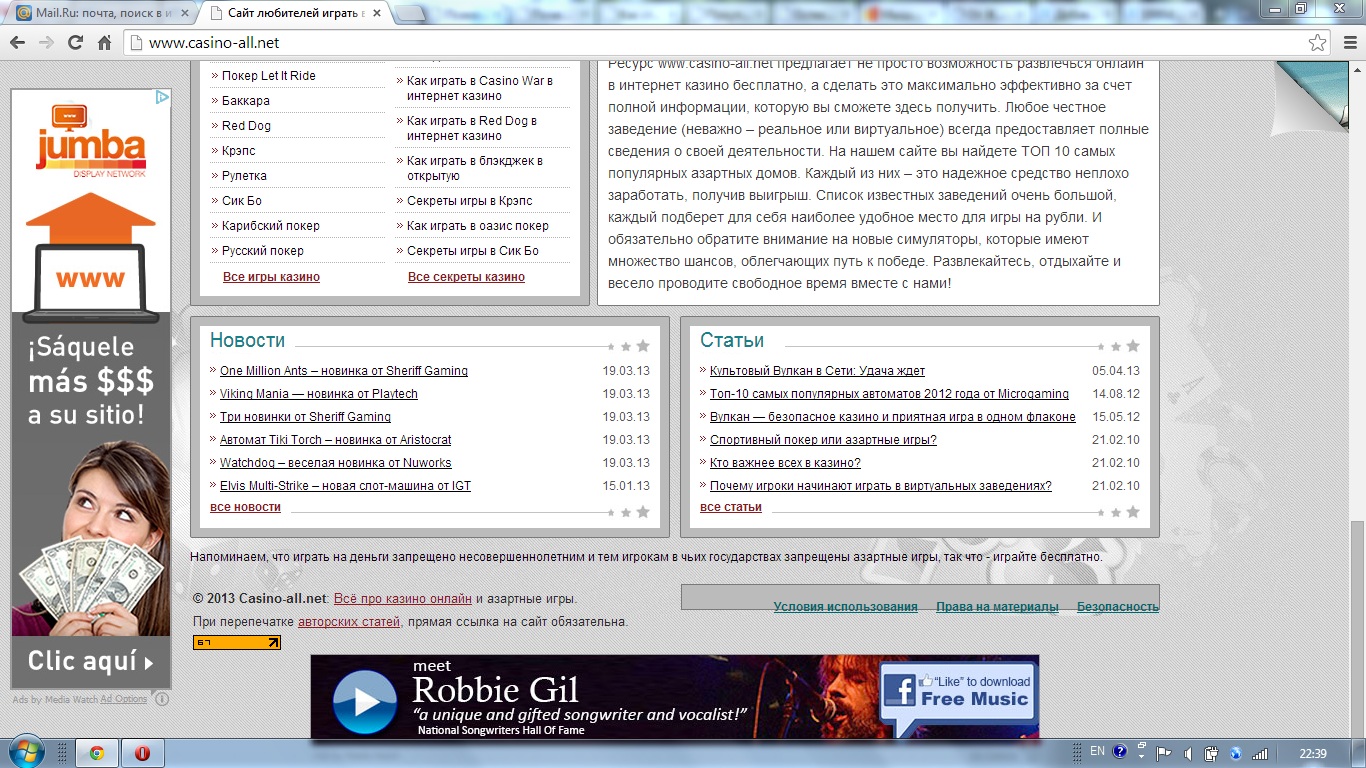Open the 'Баккара' game link

246,101
